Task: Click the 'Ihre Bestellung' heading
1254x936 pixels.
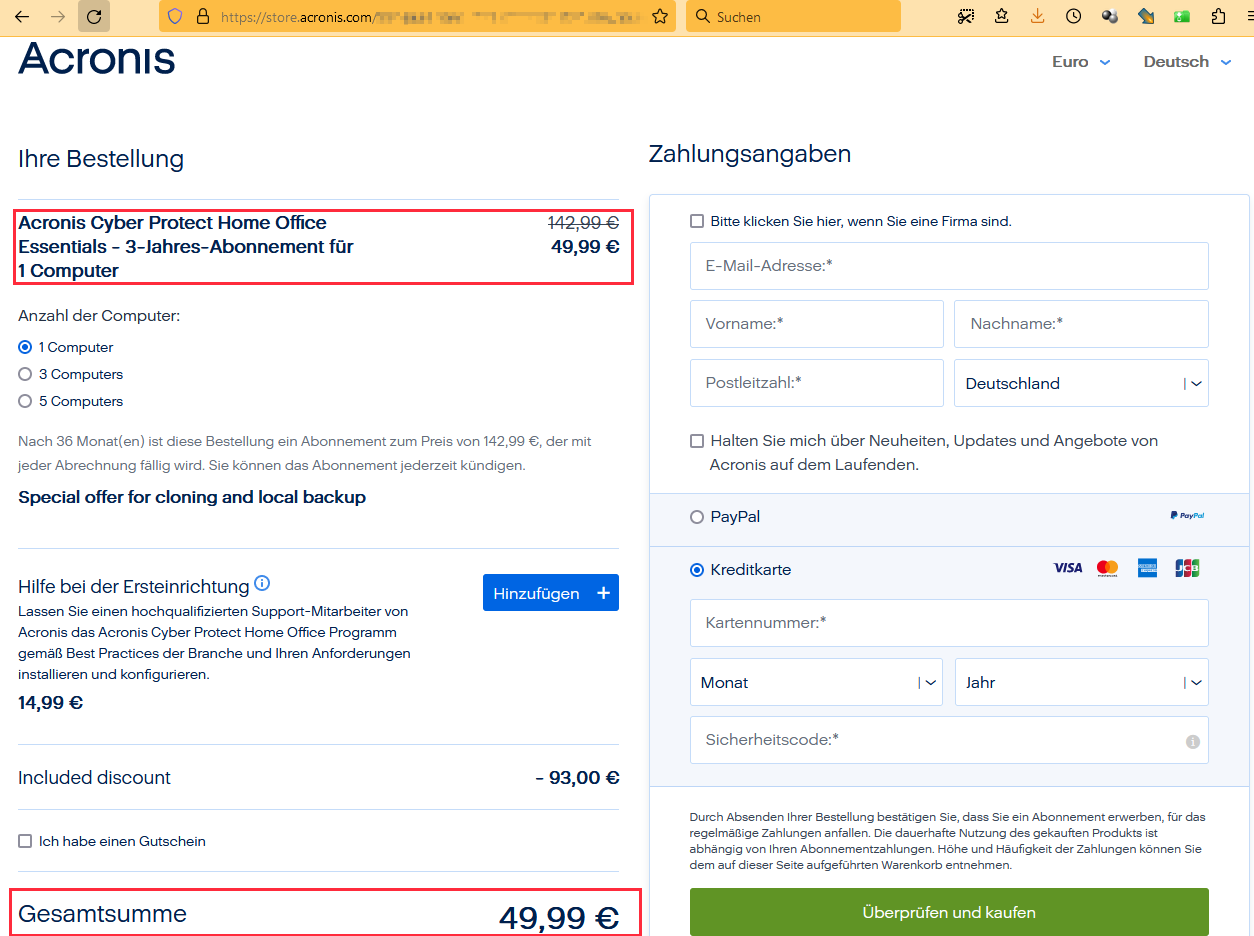Action: tap(101, 159)
